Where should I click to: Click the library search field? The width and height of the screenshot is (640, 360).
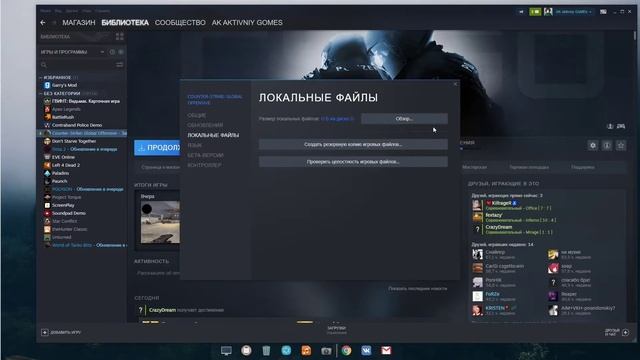tap(78, 65)
